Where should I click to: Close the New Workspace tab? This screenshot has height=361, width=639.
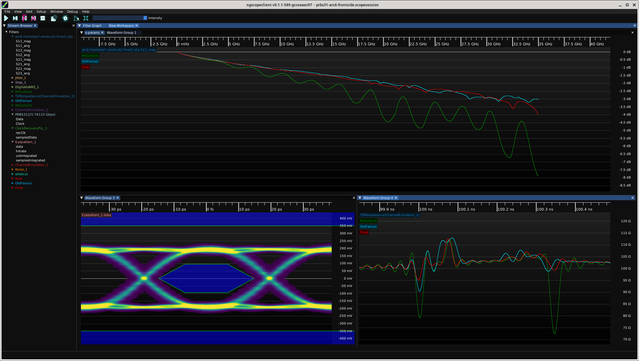(137, 25)
